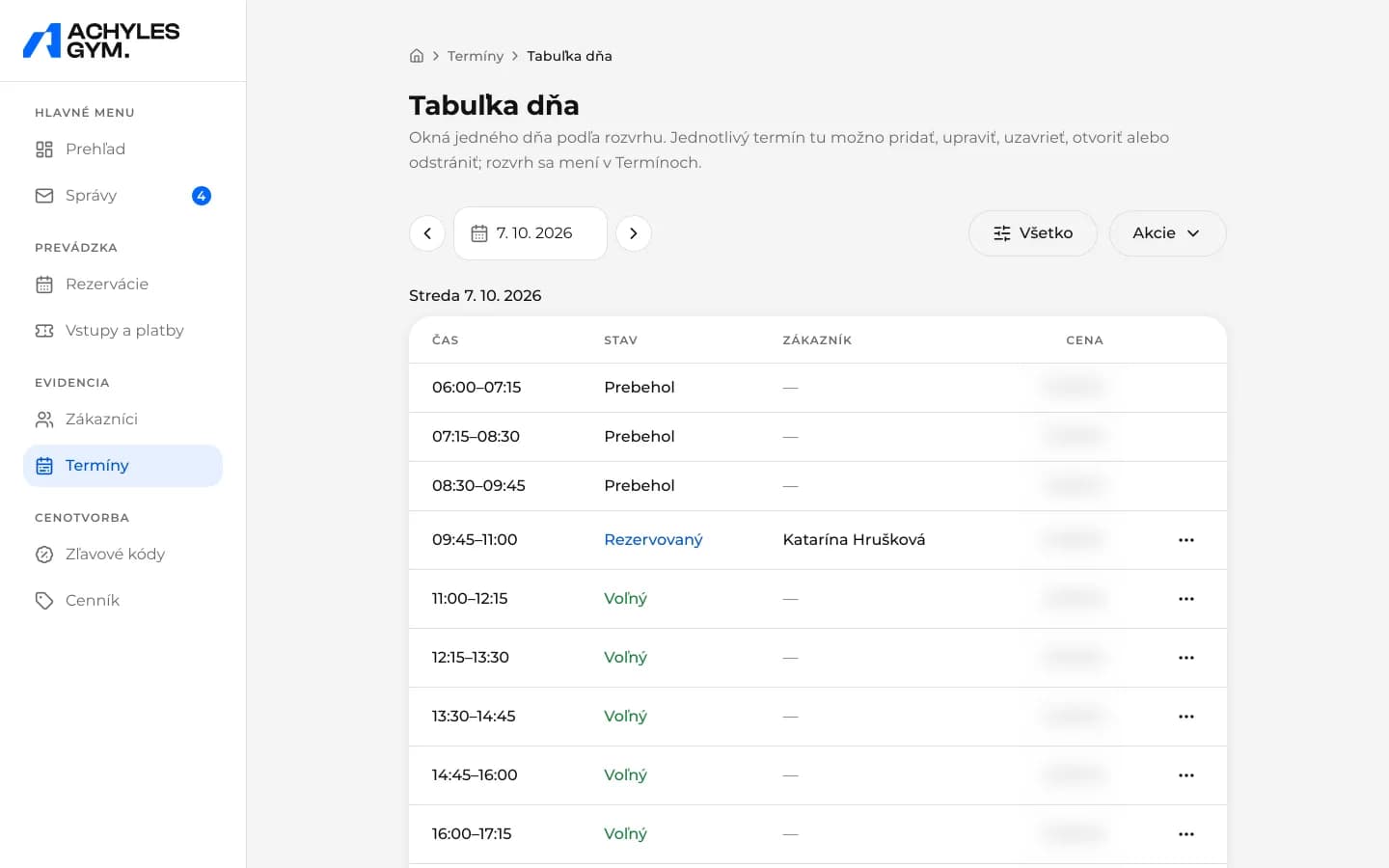The height and width of the screenshot is (868, 1389).
Task: Open Vstupy a platby in the sidebar
Action: tap(123, 331)
